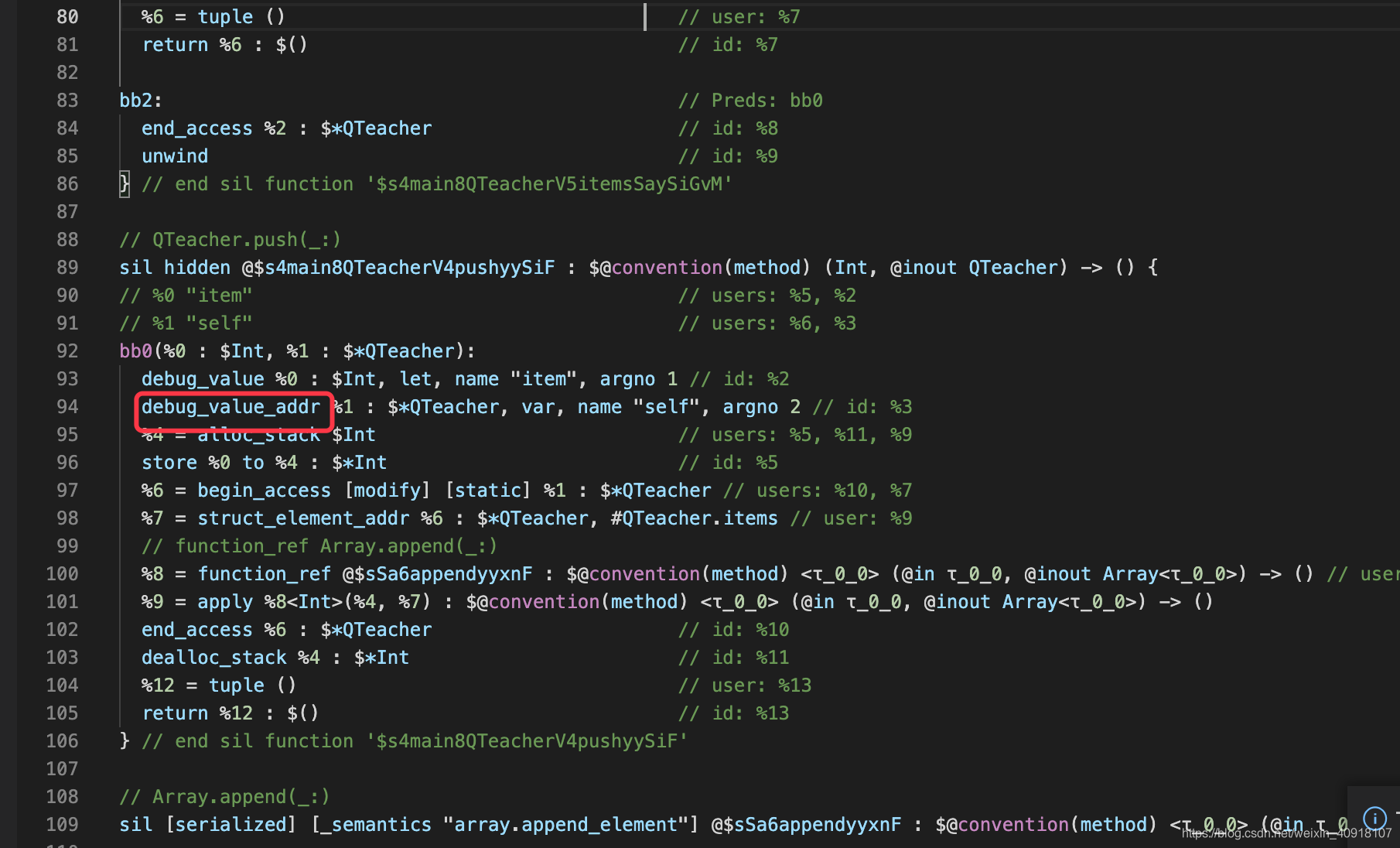Click 'store' keyword on line 96
The image size is (1400, 848).
pyautogui.click(x=169, y=463)
